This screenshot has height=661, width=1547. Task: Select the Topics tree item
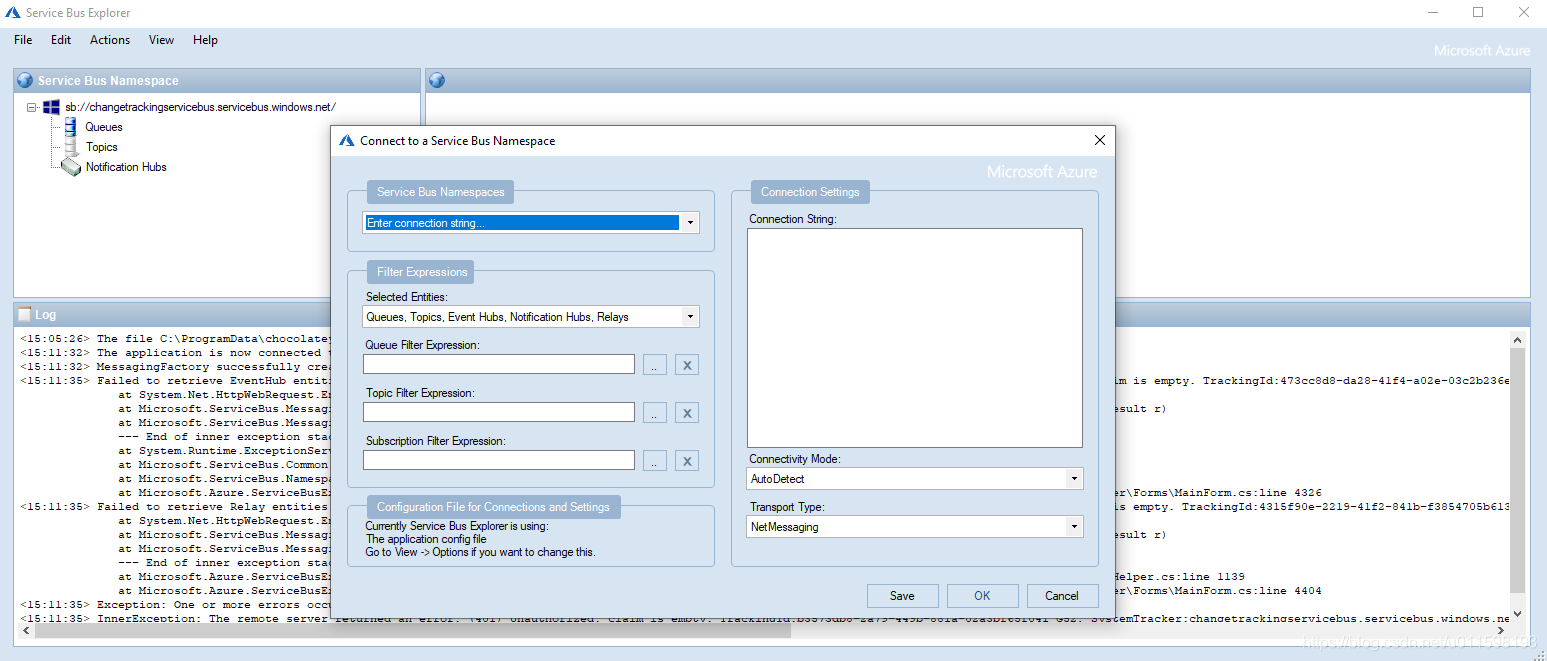[x=102, y=147]
